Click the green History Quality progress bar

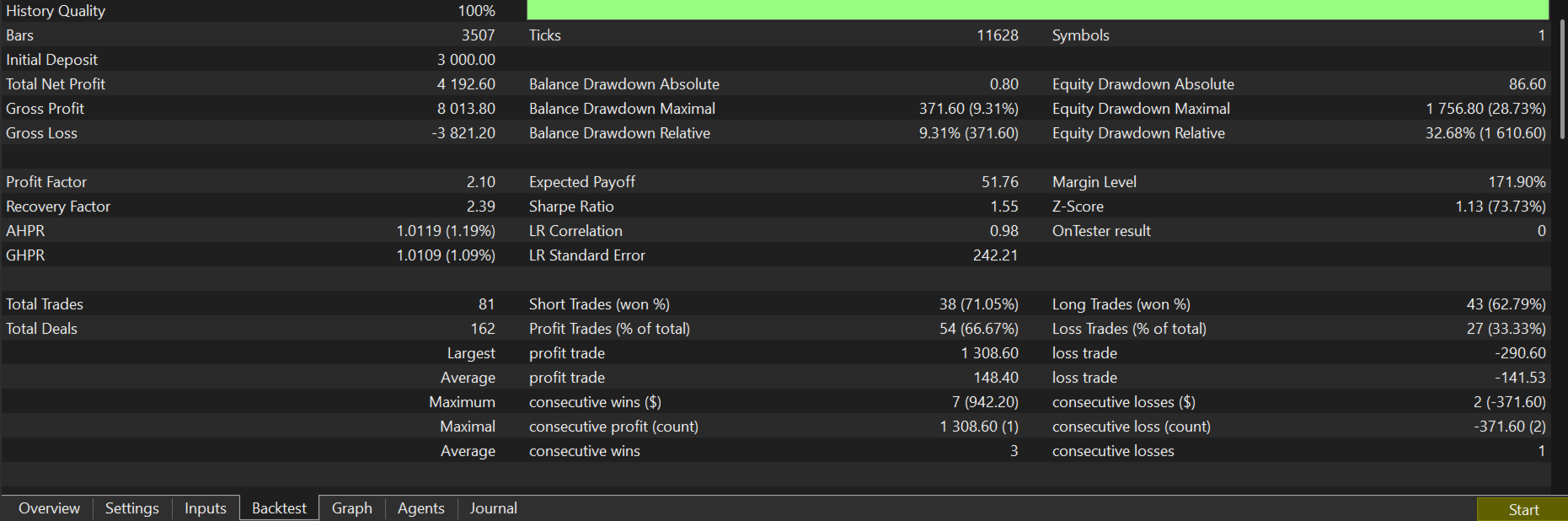(1037, 10)
